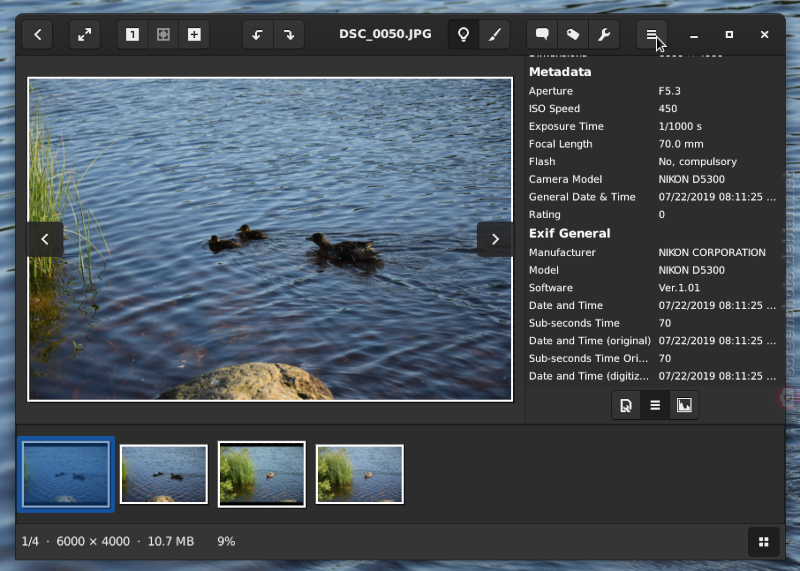Screen dimensions: 800x571
Task: Fit image to window
Action: (163, 35)
